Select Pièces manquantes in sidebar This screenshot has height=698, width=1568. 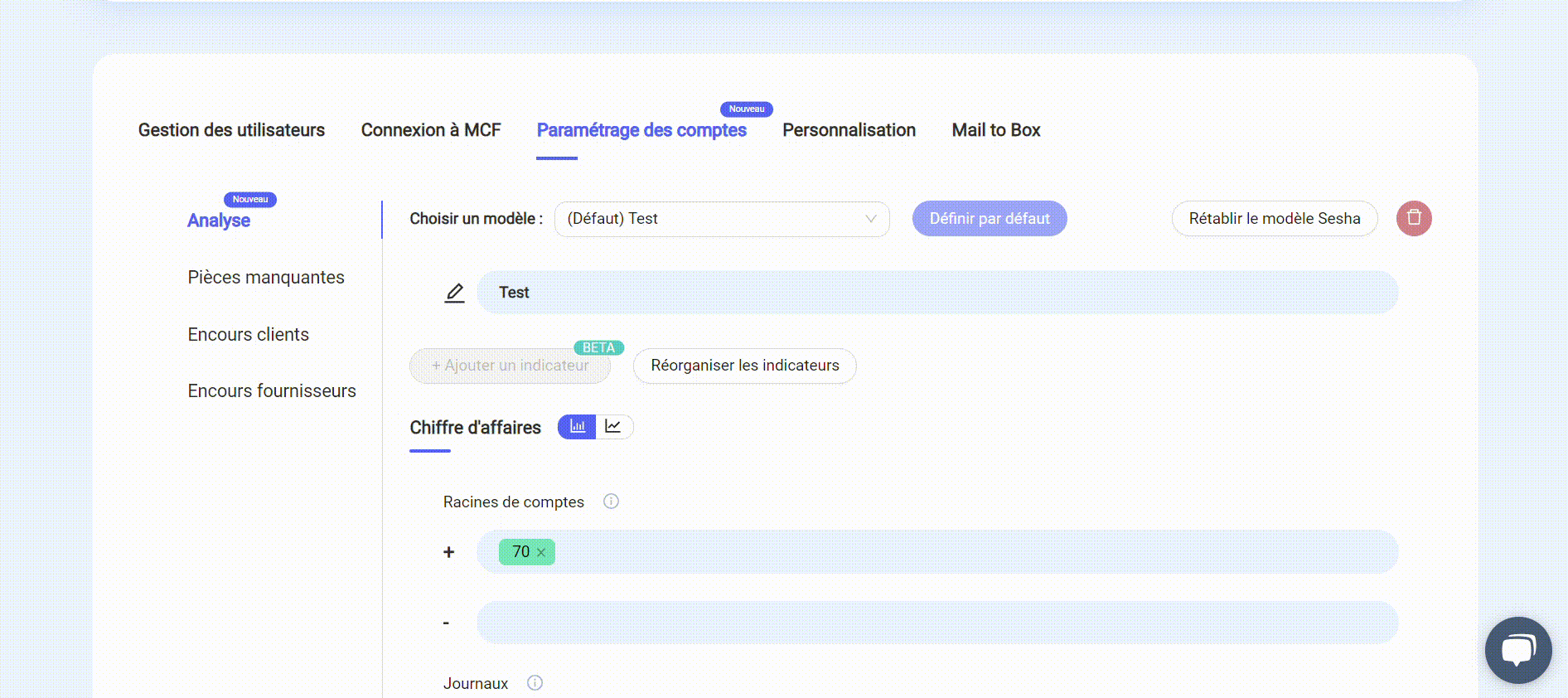[x=266, y=278]
